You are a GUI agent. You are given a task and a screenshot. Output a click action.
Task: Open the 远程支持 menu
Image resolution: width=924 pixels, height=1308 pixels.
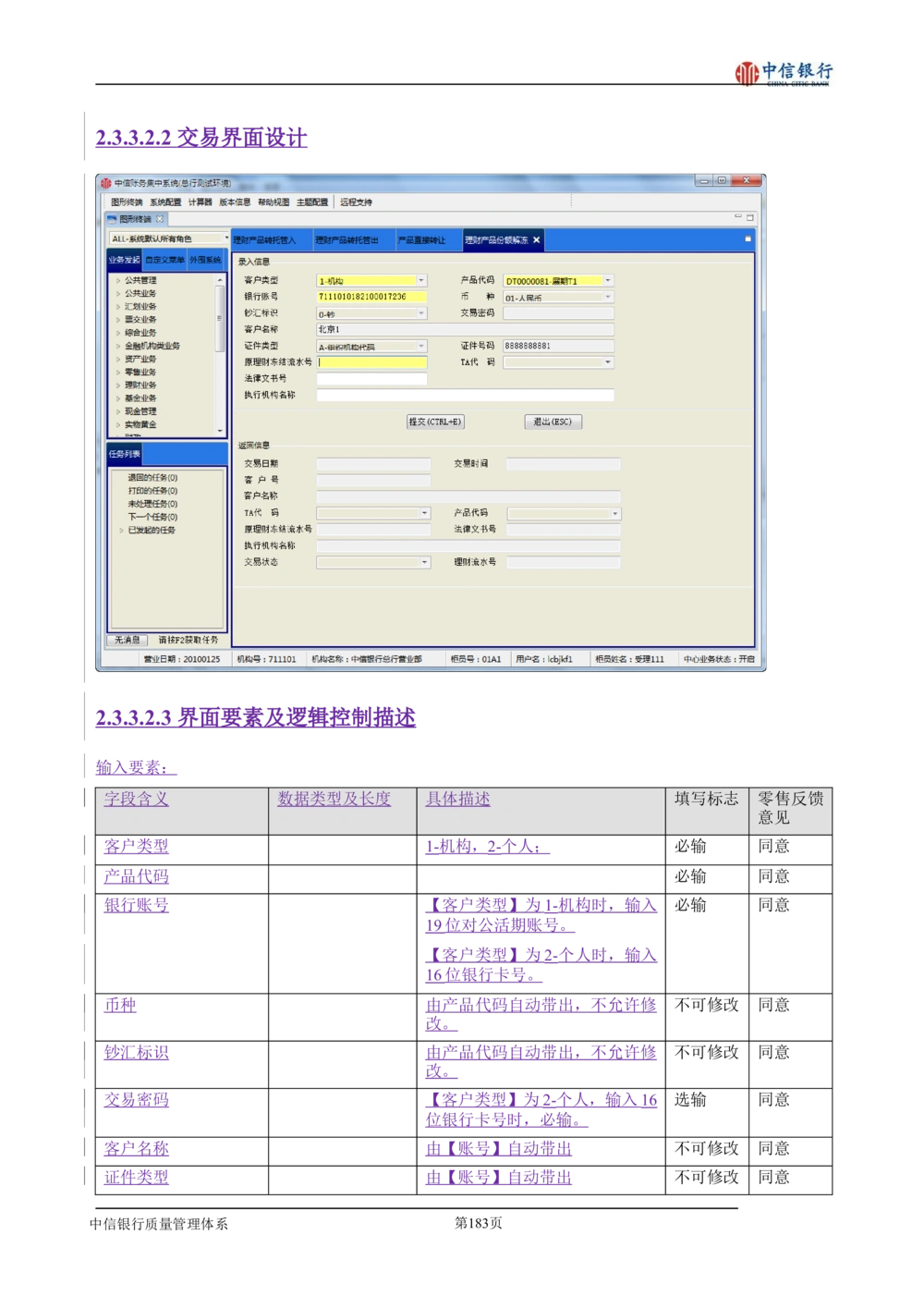[356, 202]
